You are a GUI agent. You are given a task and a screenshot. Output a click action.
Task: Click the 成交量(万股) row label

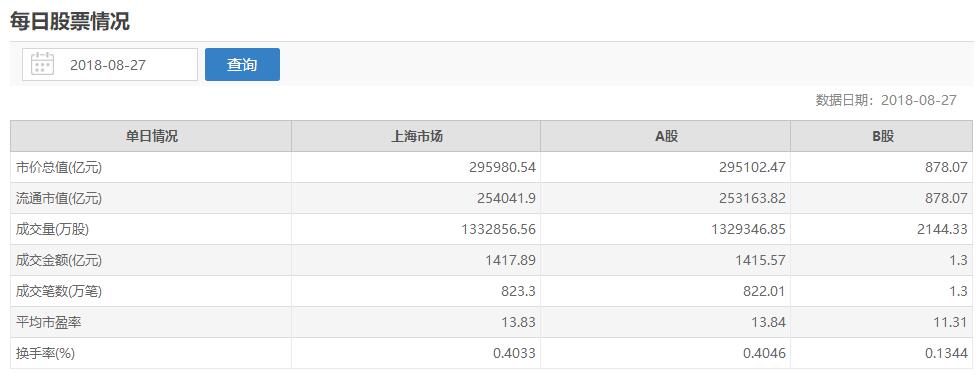[x=52, y=229]
